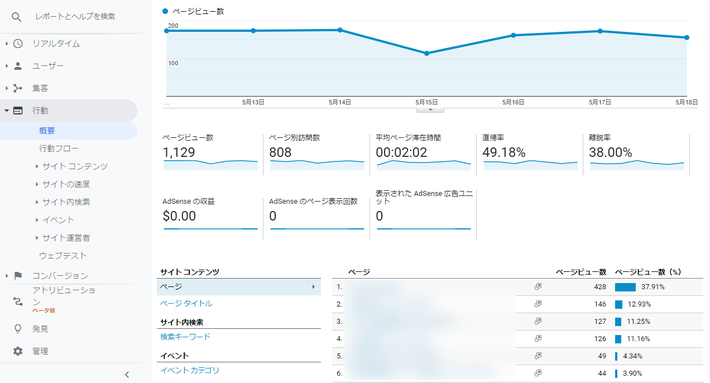
Task: Expand サイト運営者 submenu
Action: (37, 238)
